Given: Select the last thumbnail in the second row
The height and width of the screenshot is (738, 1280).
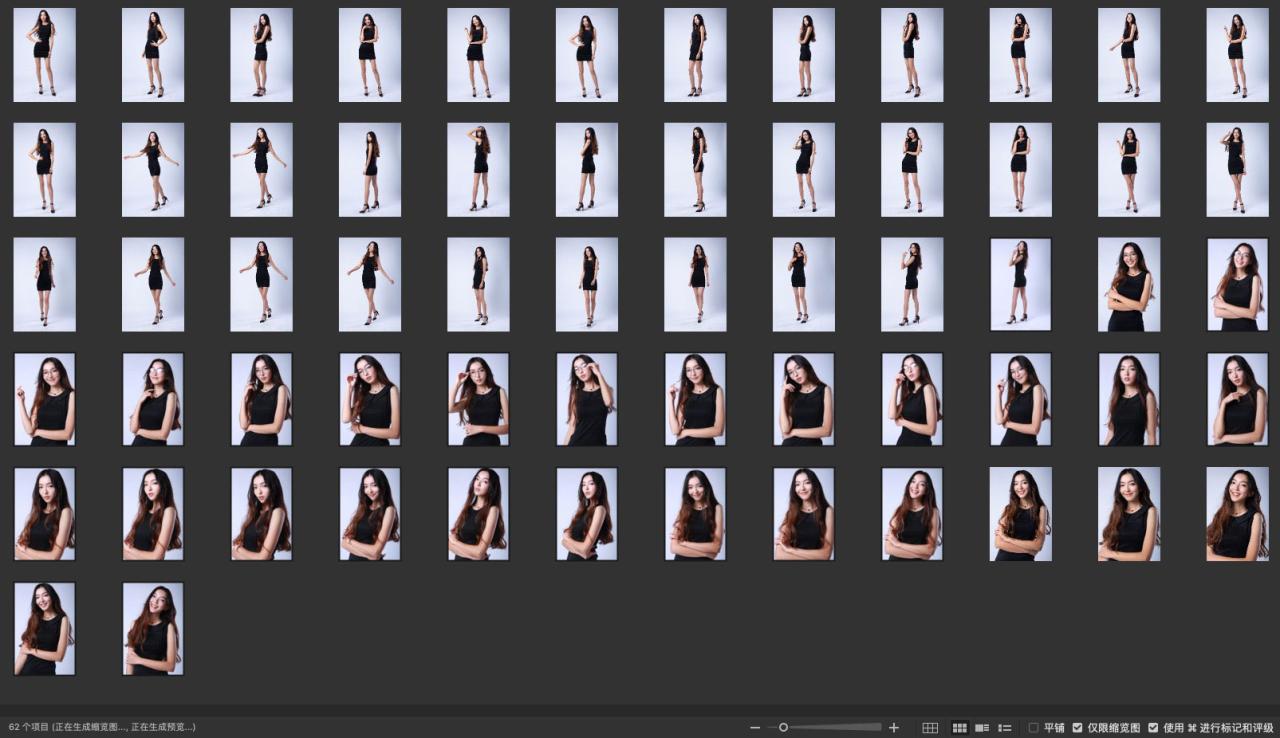Looking at the screenshot, I should pyautogui.click(x=1237, y=169).
